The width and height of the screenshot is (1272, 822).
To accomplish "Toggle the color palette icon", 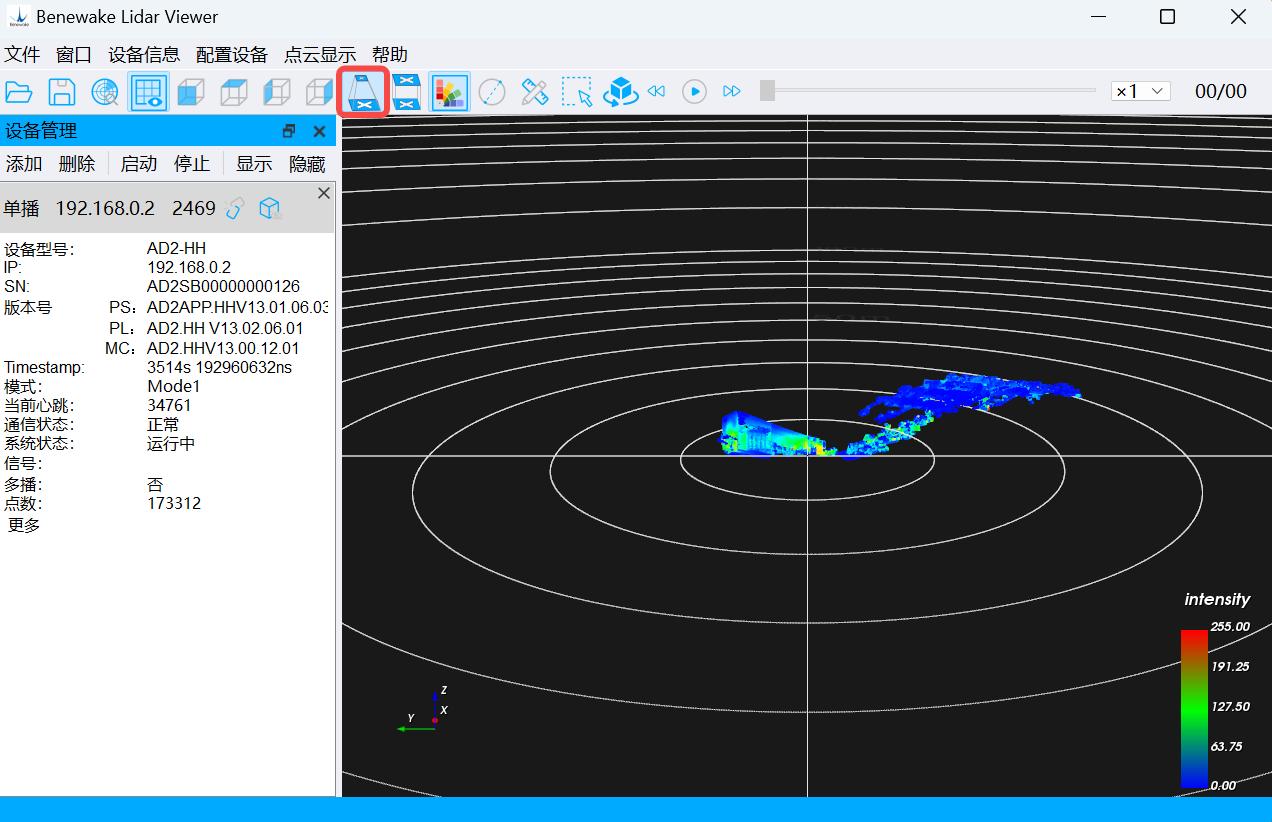I will (x=450, y=92).
